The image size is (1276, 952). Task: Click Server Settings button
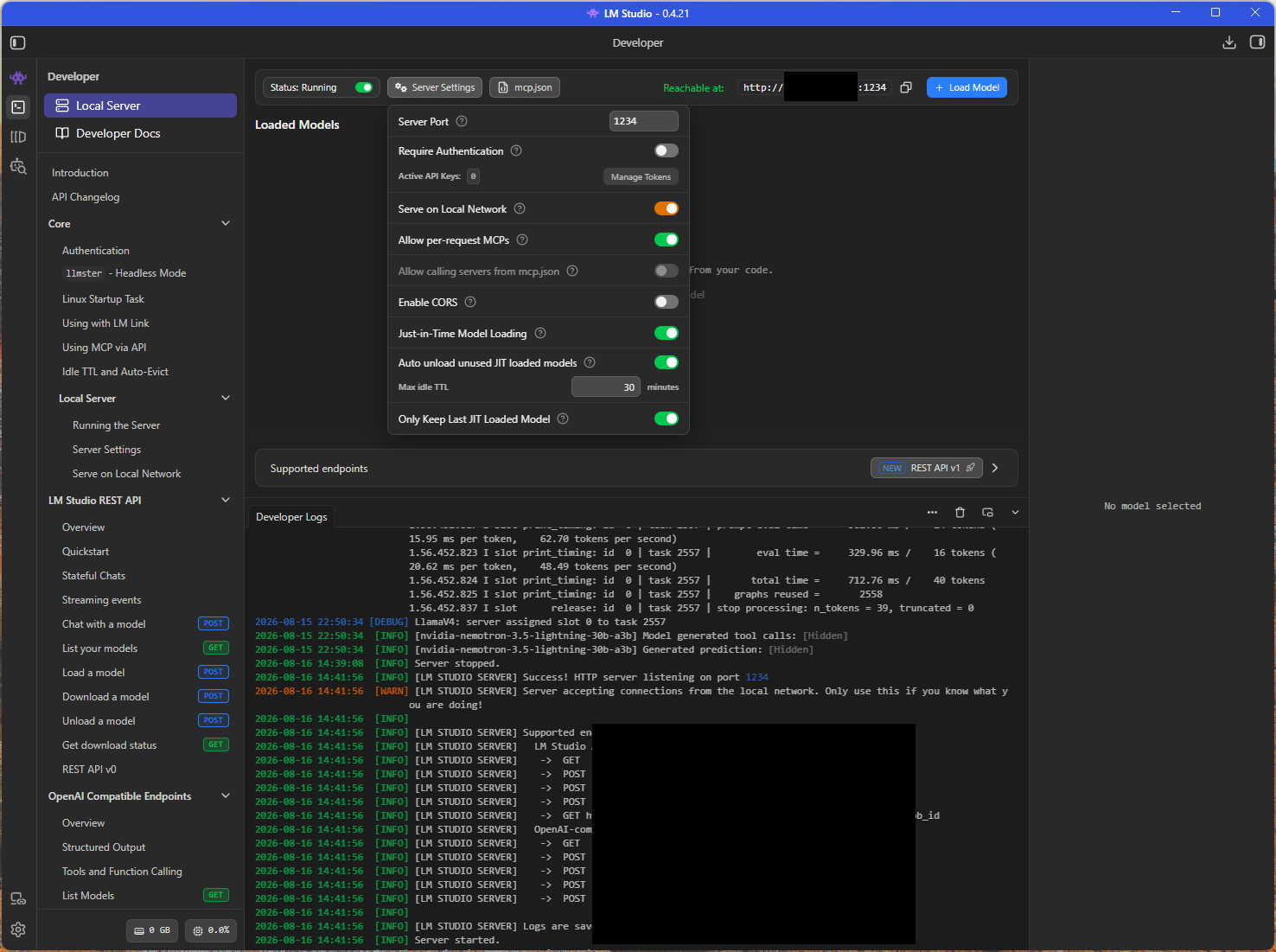coord(435,87)
